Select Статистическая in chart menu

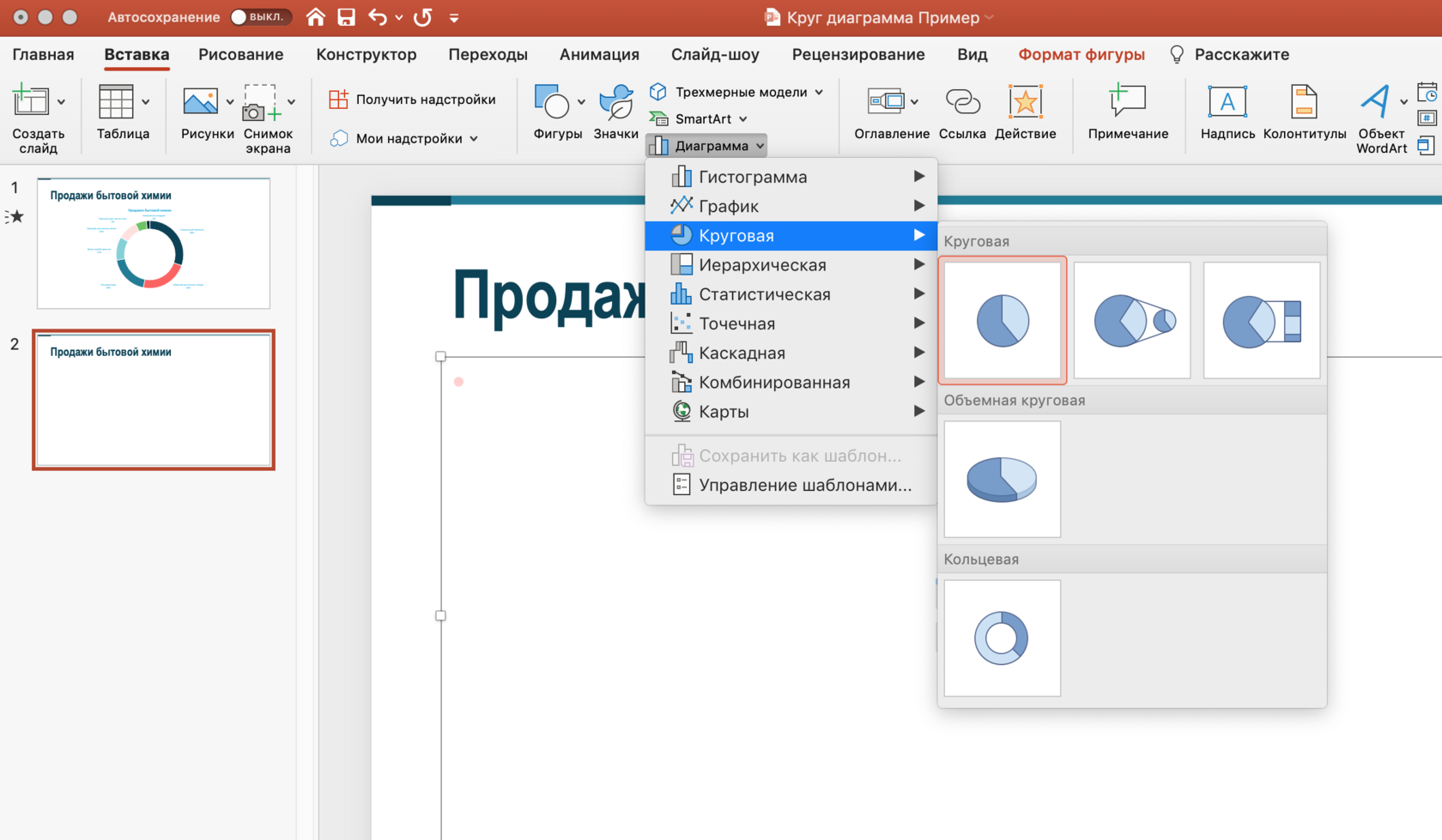point(791,294)
